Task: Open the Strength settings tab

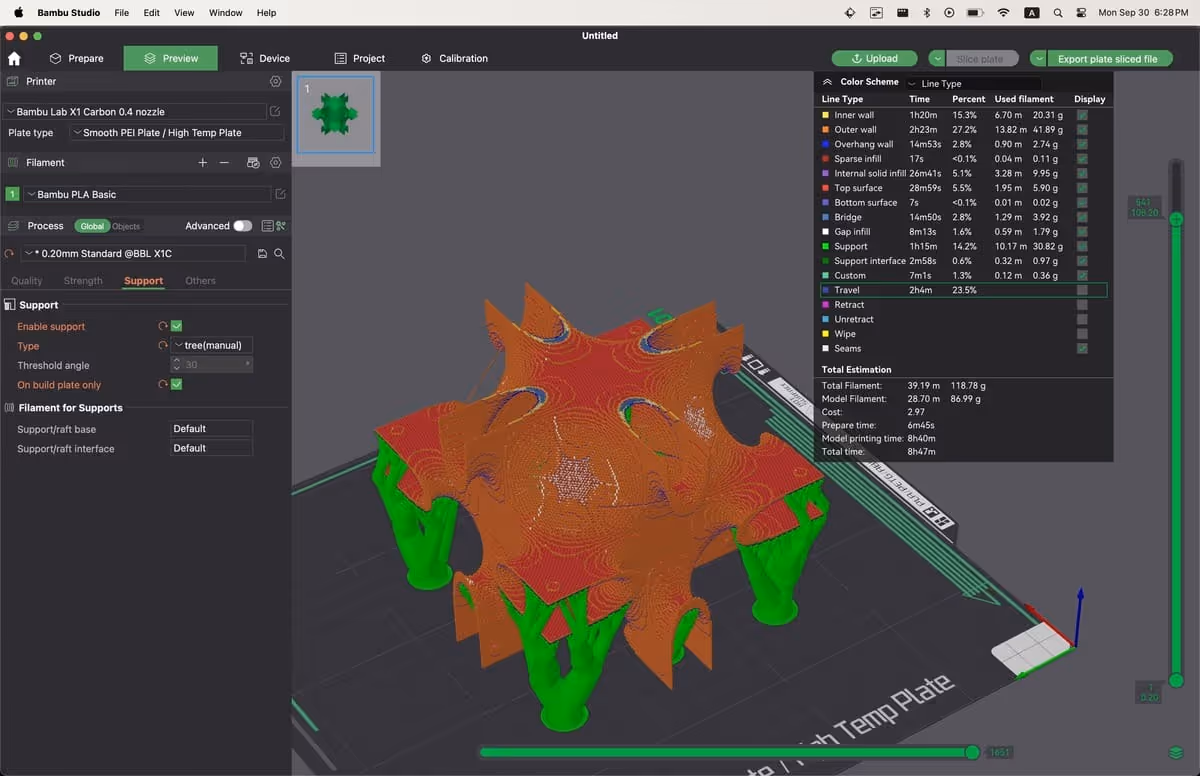Action: (x=83, y=281)
